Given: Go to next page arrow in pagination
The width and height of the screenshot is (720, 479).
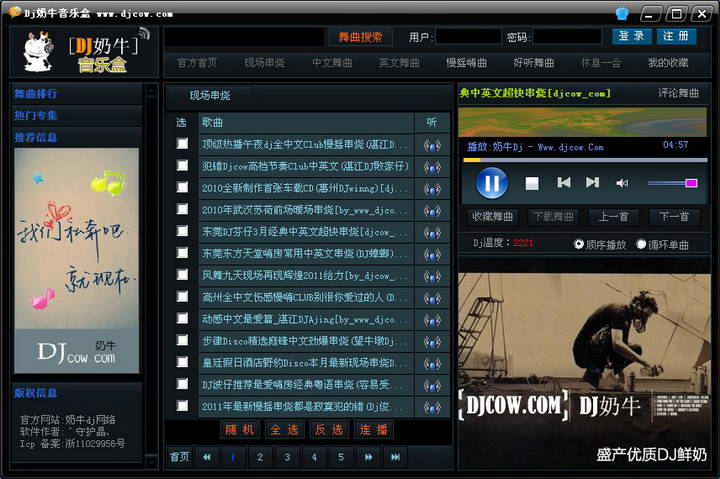Looking at the screenshot, I should (368, 457).
